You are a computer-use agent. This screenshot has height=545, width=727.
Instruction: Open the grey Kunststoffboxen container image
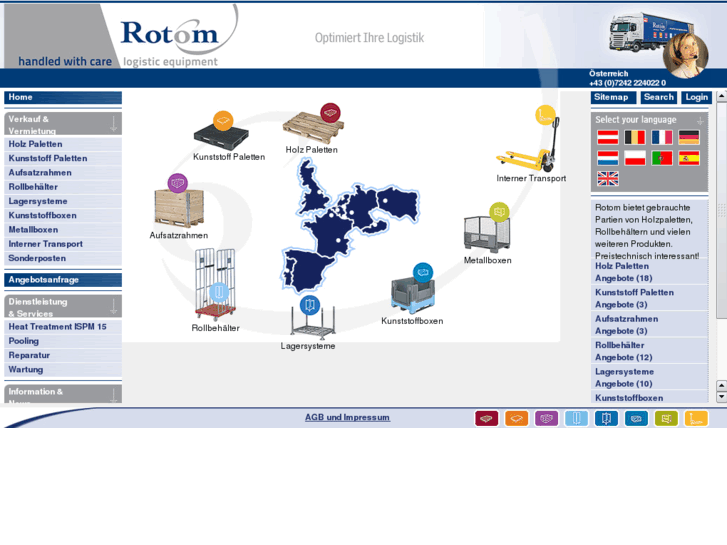[413, 293]
